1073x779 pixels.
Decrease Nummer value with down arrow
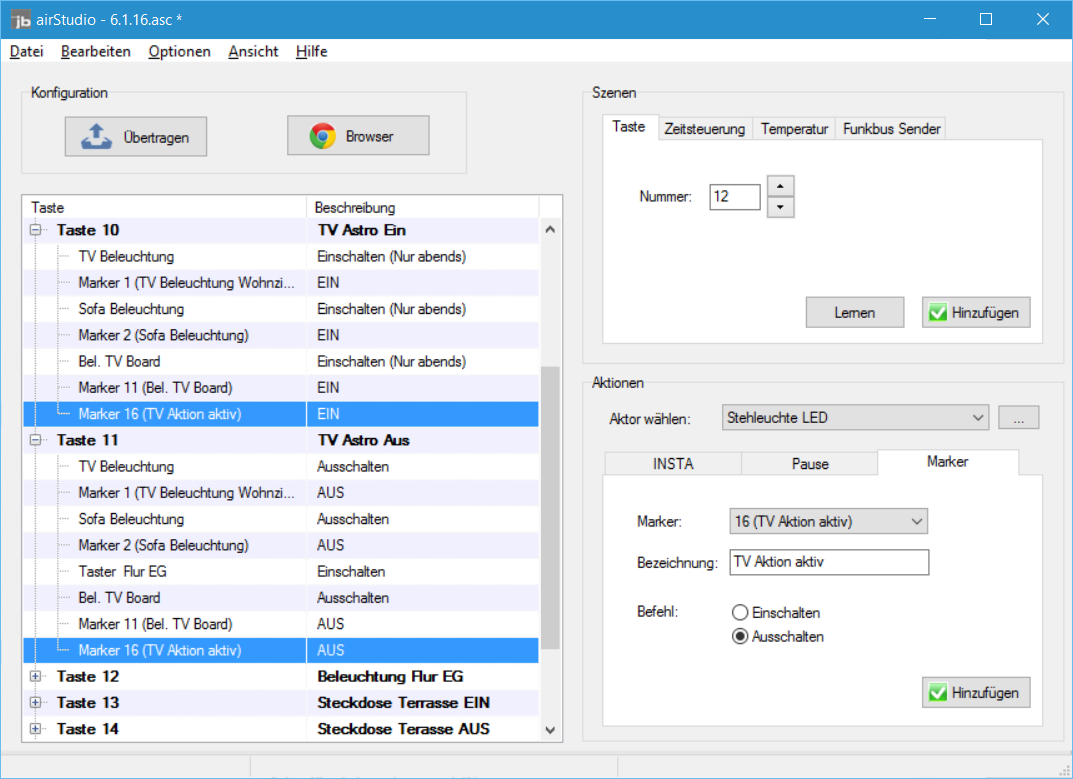[780, 207]
